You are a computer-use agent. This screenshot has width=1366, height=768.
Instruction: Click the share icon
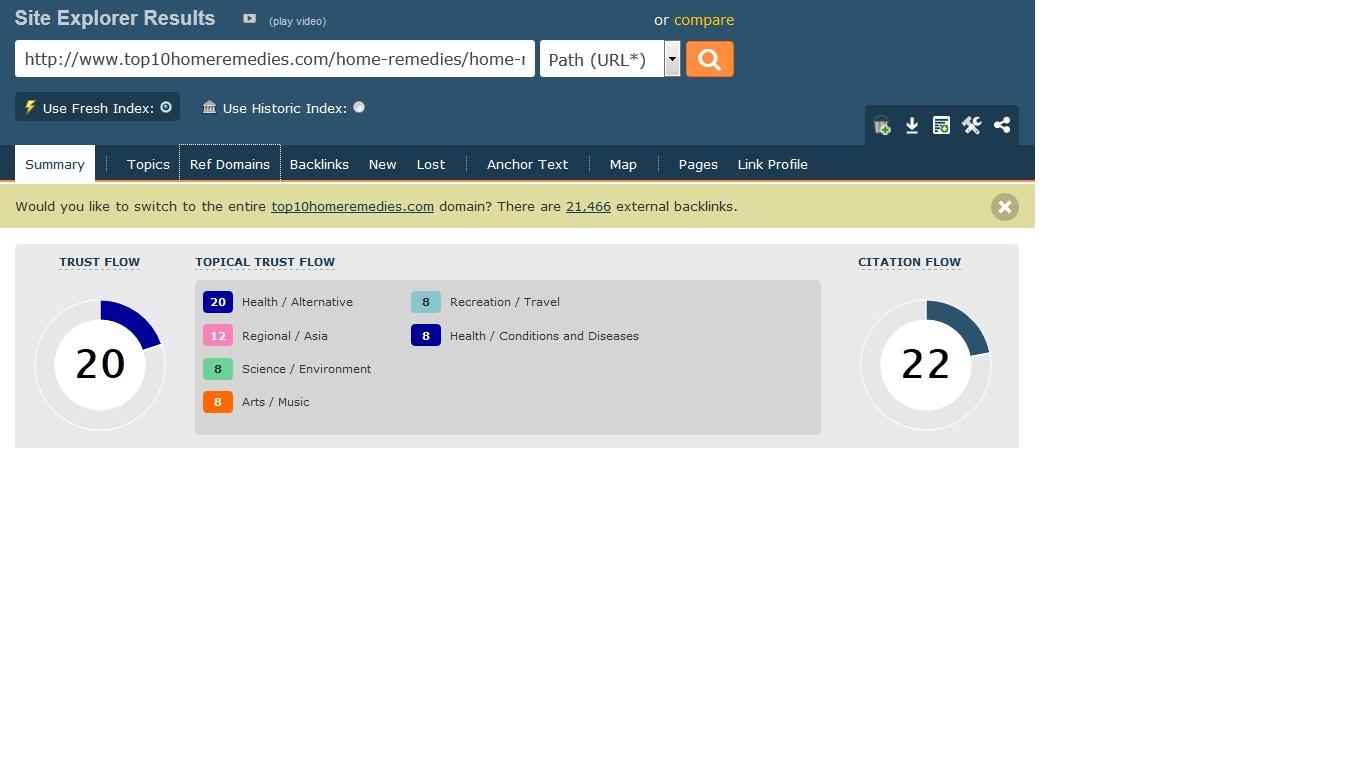1002,126
